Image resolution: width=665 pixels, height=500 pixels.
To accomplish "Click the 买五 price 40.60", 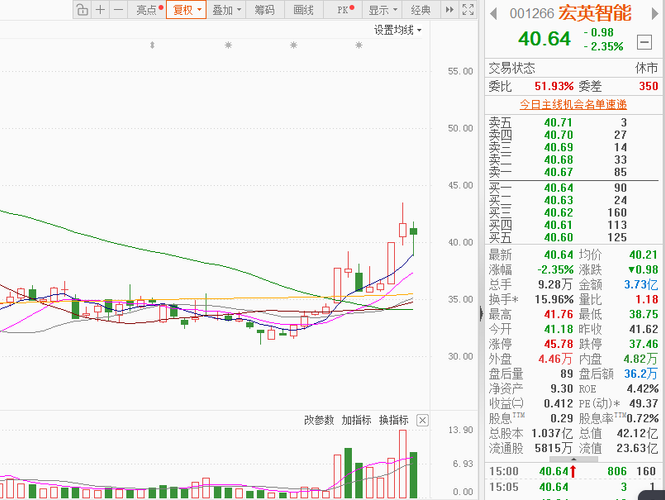I will 558,237.
